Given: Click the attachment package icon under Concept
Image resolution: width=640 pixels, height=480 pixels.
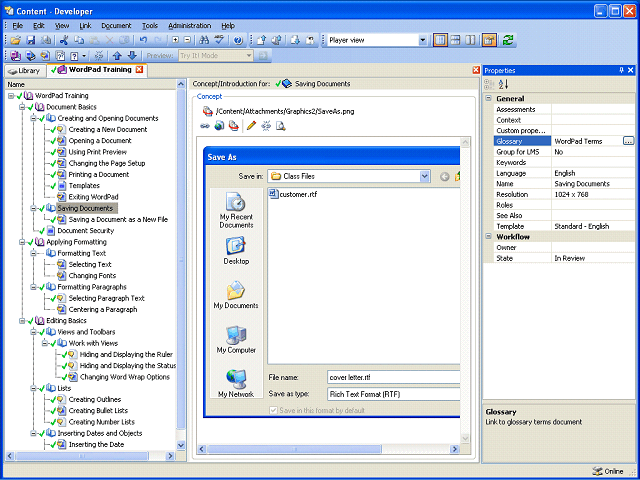Looking at the screenshot, I should click(x=233, y=126).
